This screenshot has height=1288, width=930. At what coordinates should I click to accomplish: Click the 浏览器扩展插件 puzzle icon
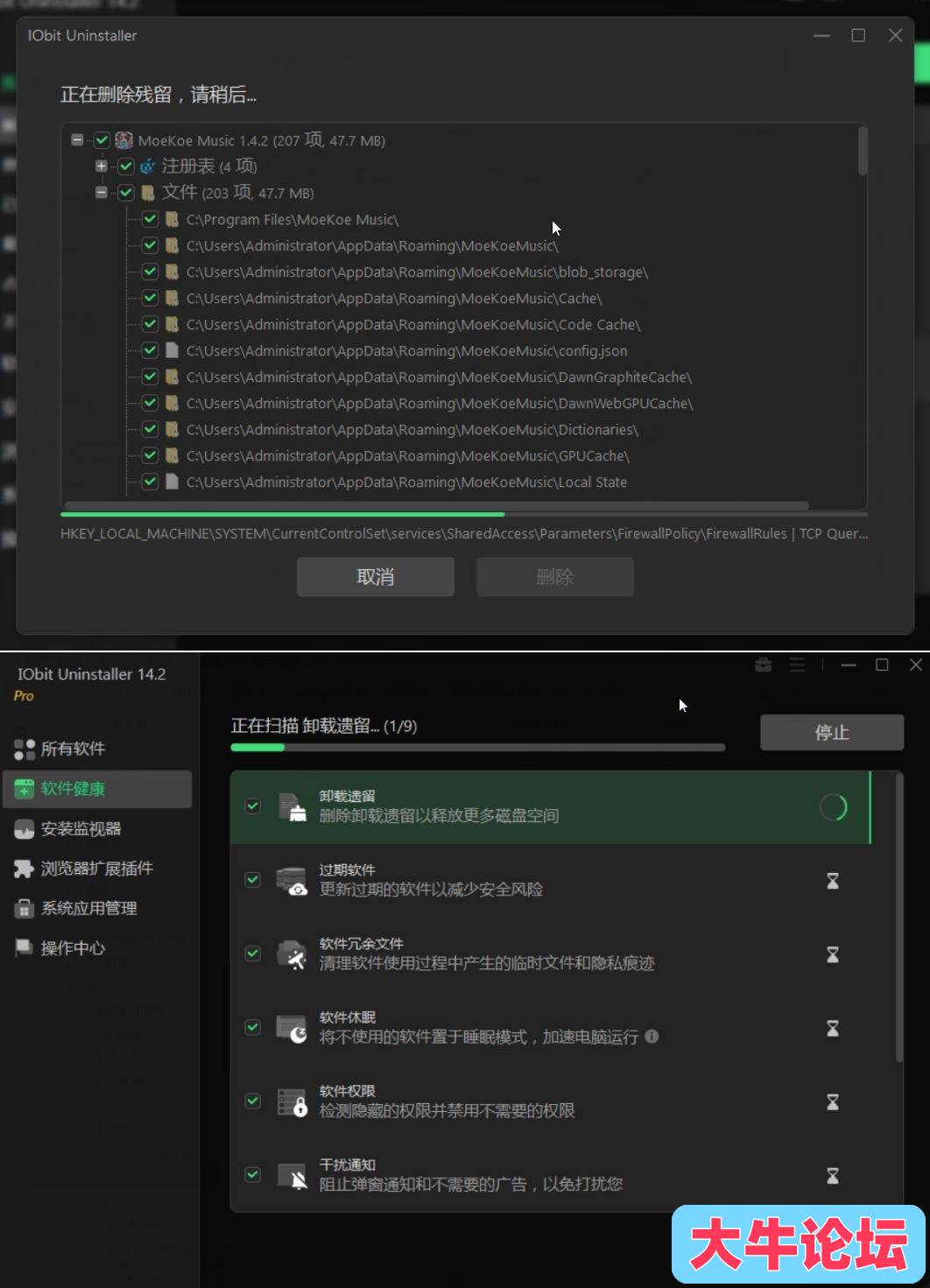[25, 869]
